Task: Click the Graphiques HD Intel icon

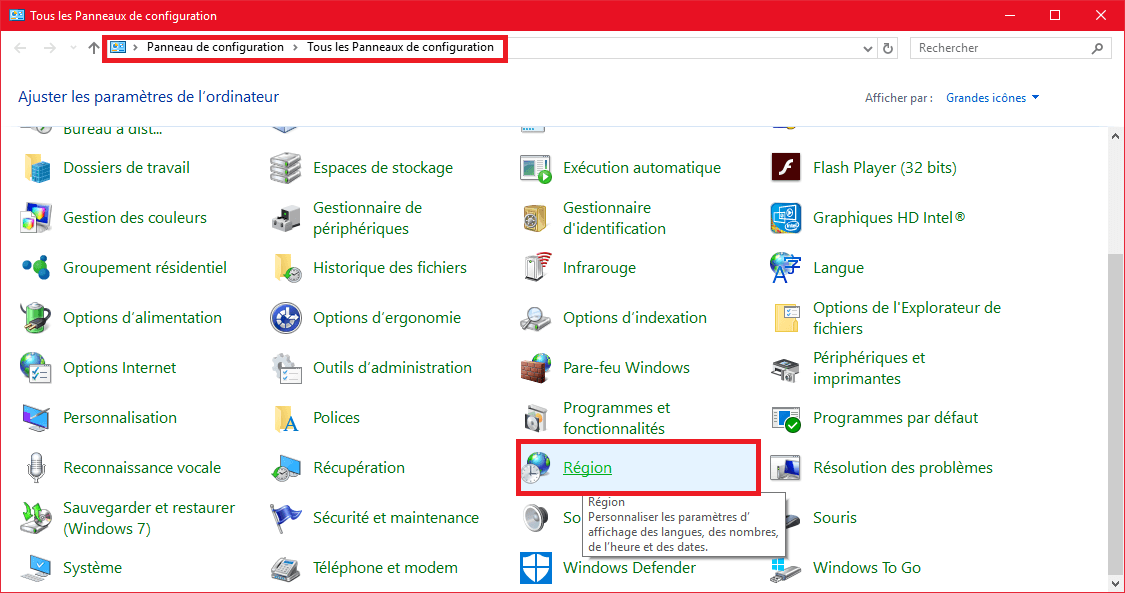Action: [x=785, y=218]
